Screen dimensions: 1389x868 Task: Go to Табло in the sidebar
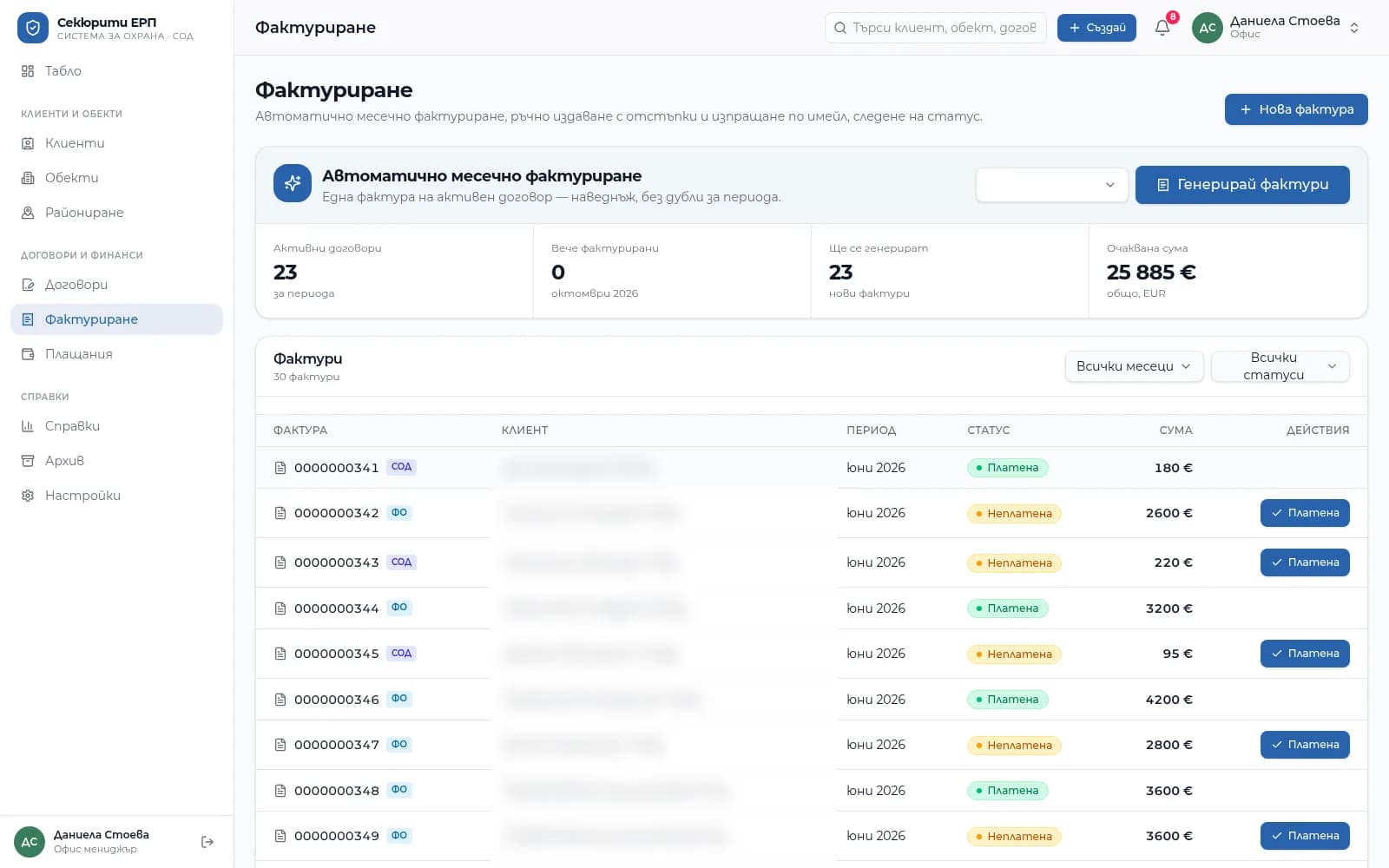click(x=116, y=71)
